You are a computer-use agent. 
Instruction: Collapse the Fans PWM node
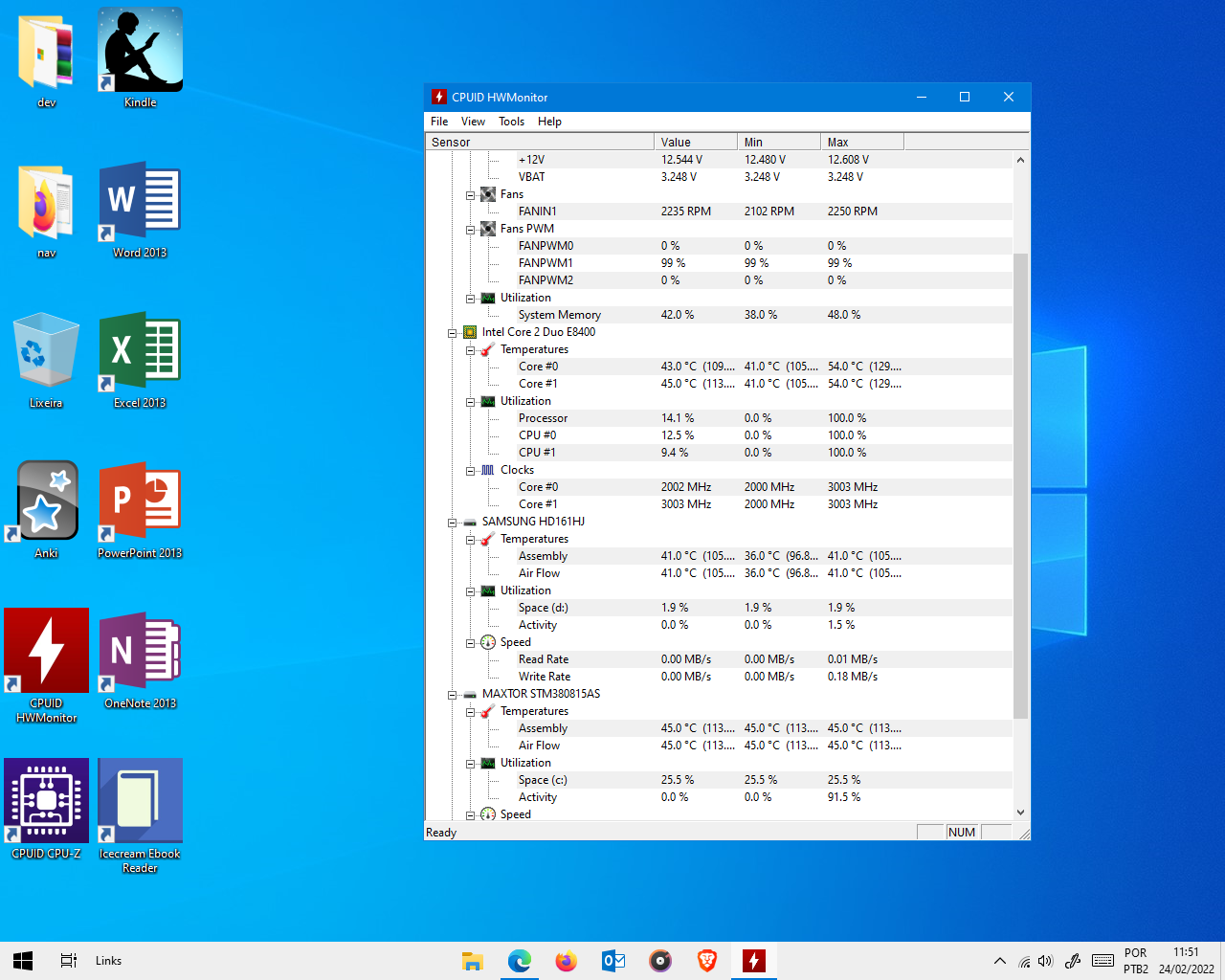tap(471, 230)
